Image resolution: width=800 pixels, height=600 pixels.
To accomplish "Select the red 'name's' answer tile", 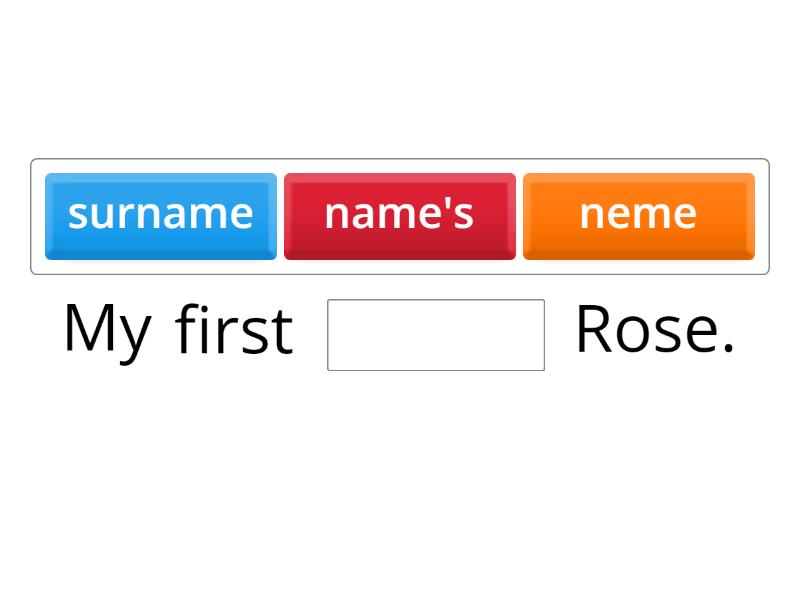I will [x=400, y=214].
